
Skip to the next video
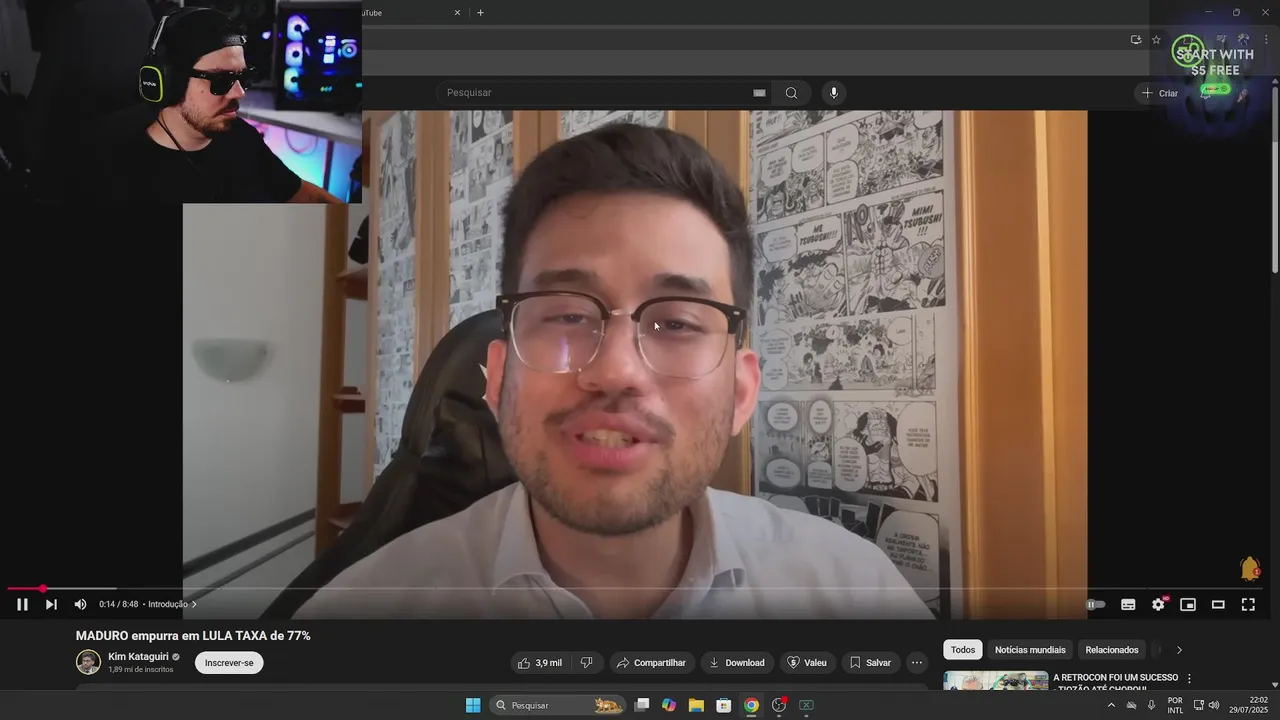51,604
